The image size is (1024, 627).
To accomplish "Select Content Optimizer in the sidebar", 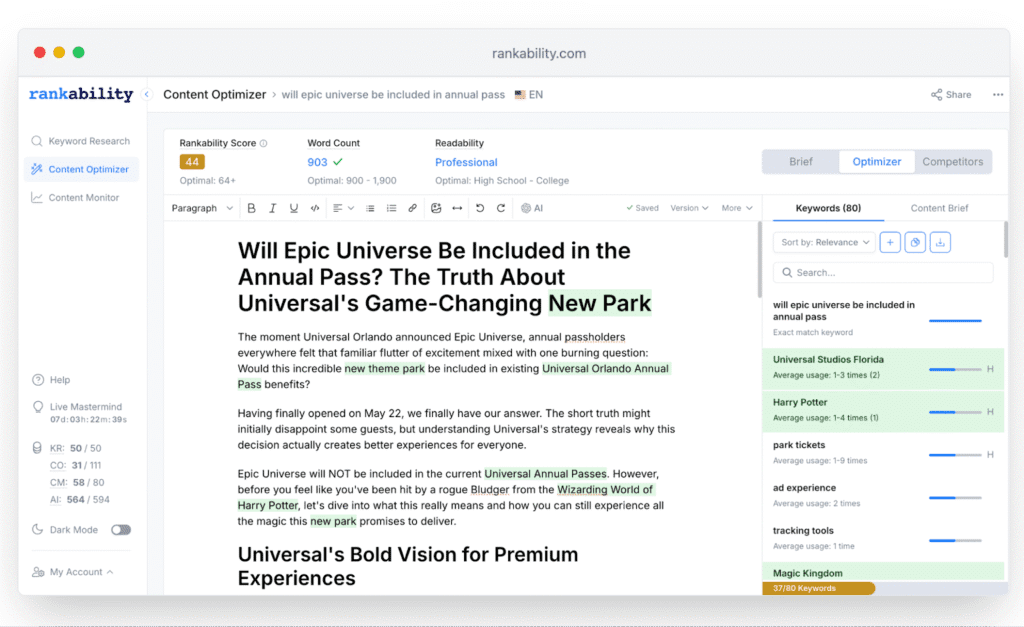I will [x=81, y=169].
